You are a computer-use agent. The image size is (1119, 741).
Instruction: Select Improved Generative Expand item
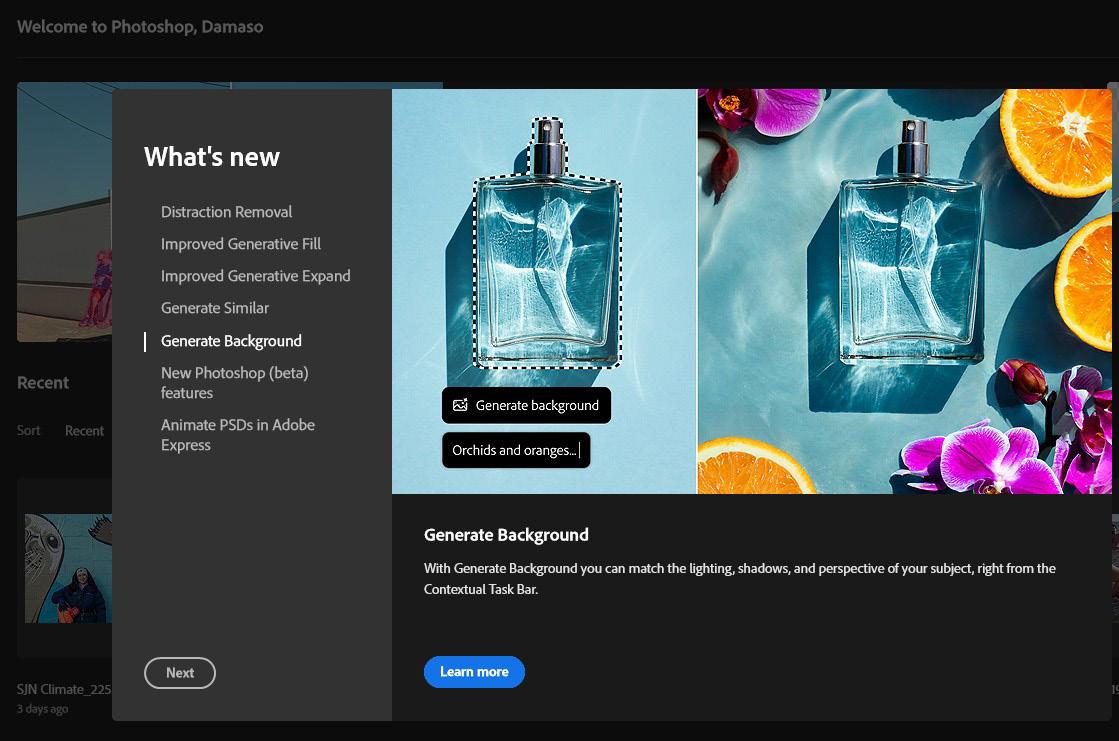[x=255, y=276]
